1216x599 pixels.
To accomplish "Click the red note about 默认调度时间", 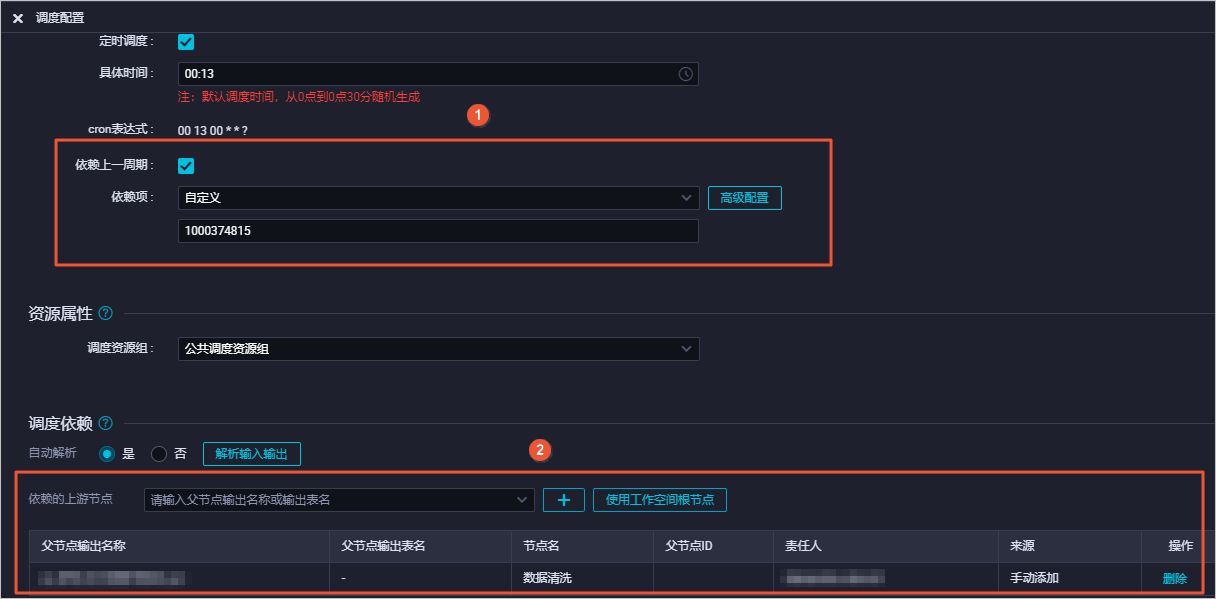I will pyautogui.click(x=299, y=97).
